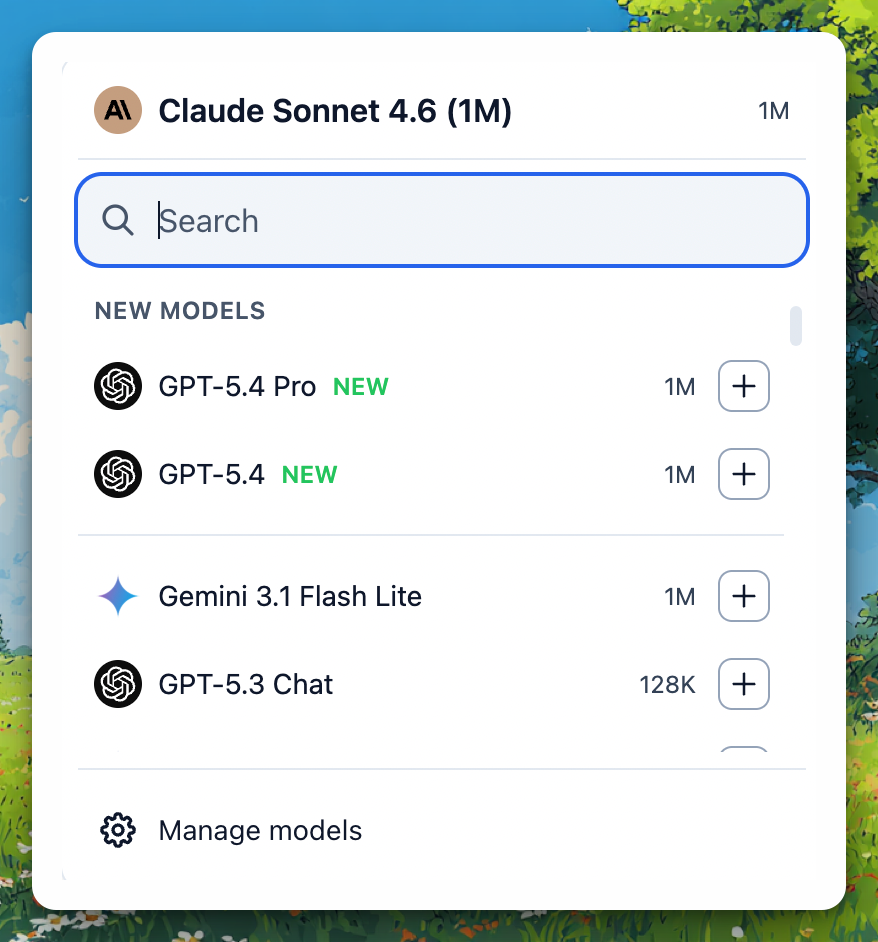
Task: Select Gemini 3.1 Flash Lite model name
Action: coord(290,597)
